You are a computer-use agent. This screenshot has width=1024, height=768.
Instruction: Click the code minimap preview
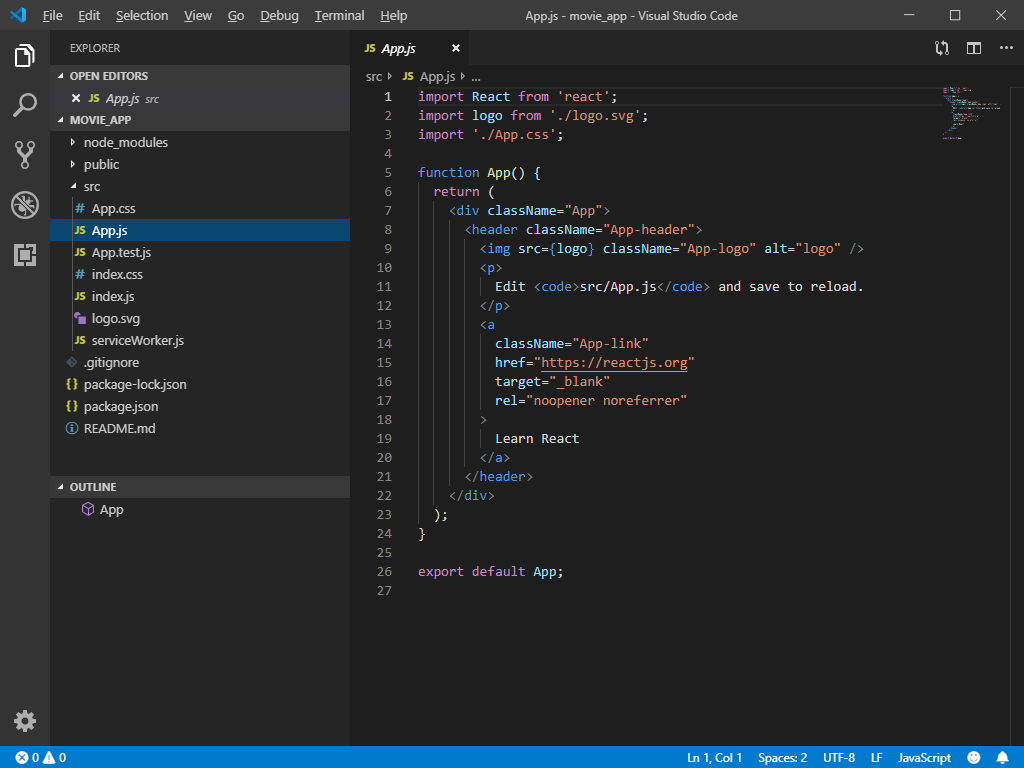[972, 112]
